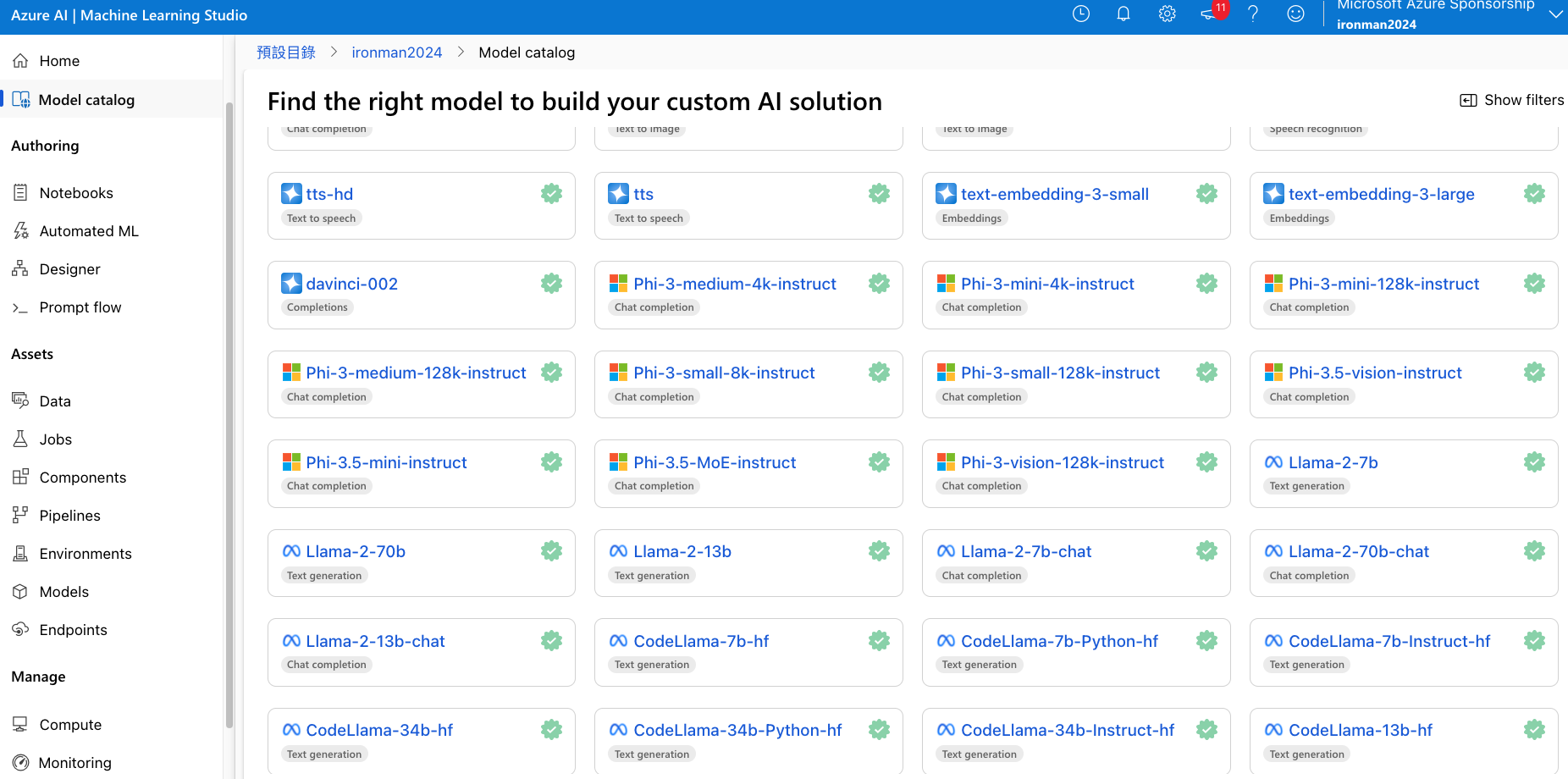The height and width of the screenshot is (779, 1568).
Task: Click the Models cube icon
Action: 20,591
